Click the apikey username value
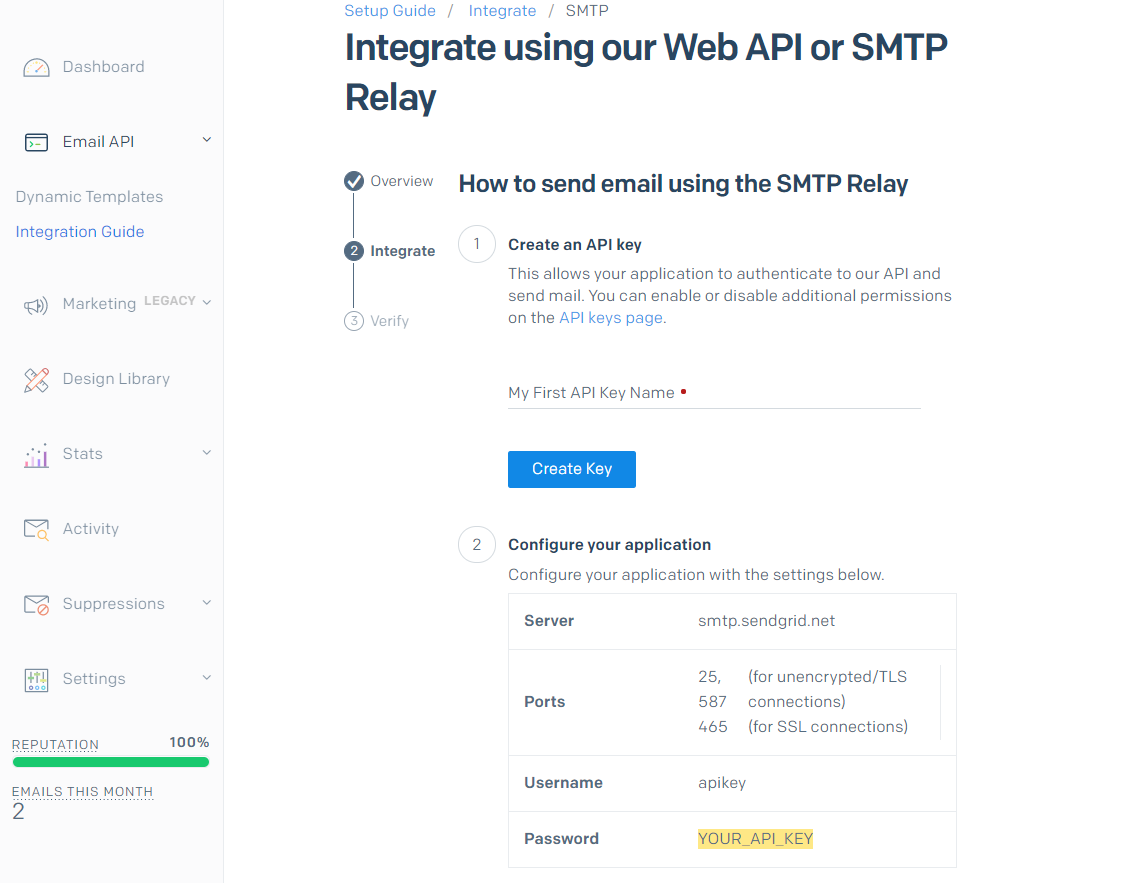Image resolution: width=1126 pixels, height=883 pixels. coord(722,782)
